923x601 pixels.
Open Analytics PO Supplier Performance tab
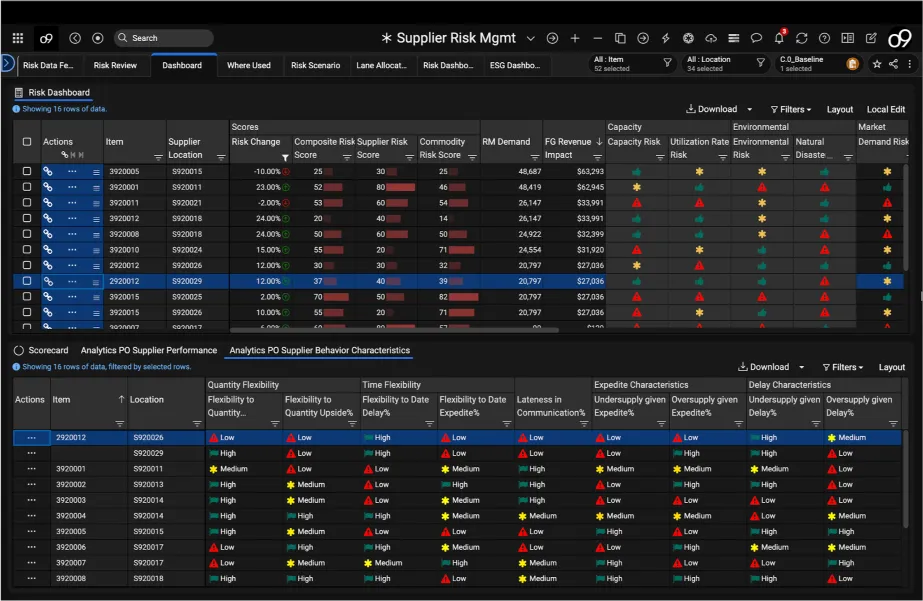click(149, 351)
